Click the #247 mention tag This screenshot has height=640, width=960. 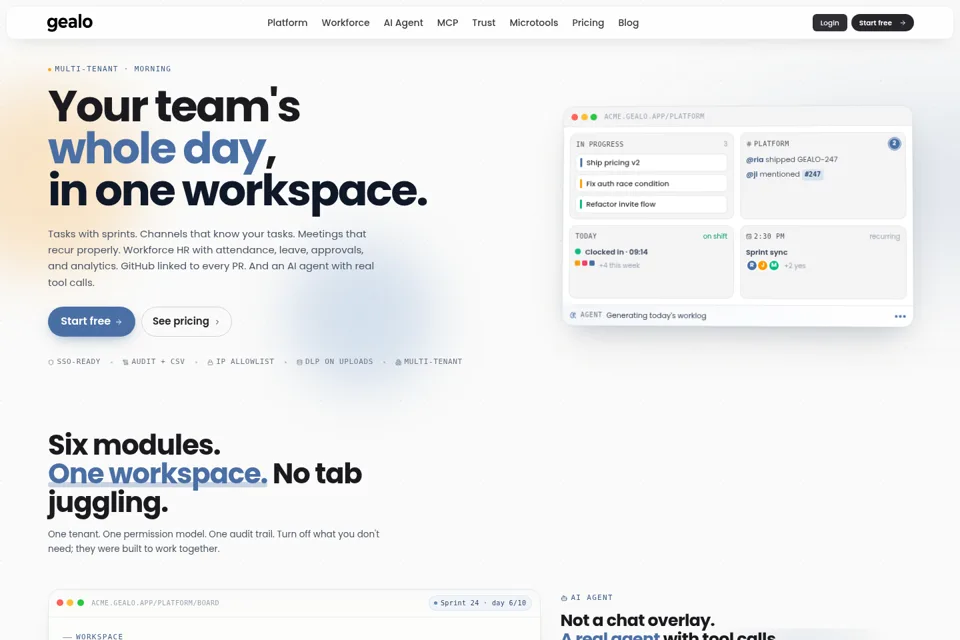812,175
